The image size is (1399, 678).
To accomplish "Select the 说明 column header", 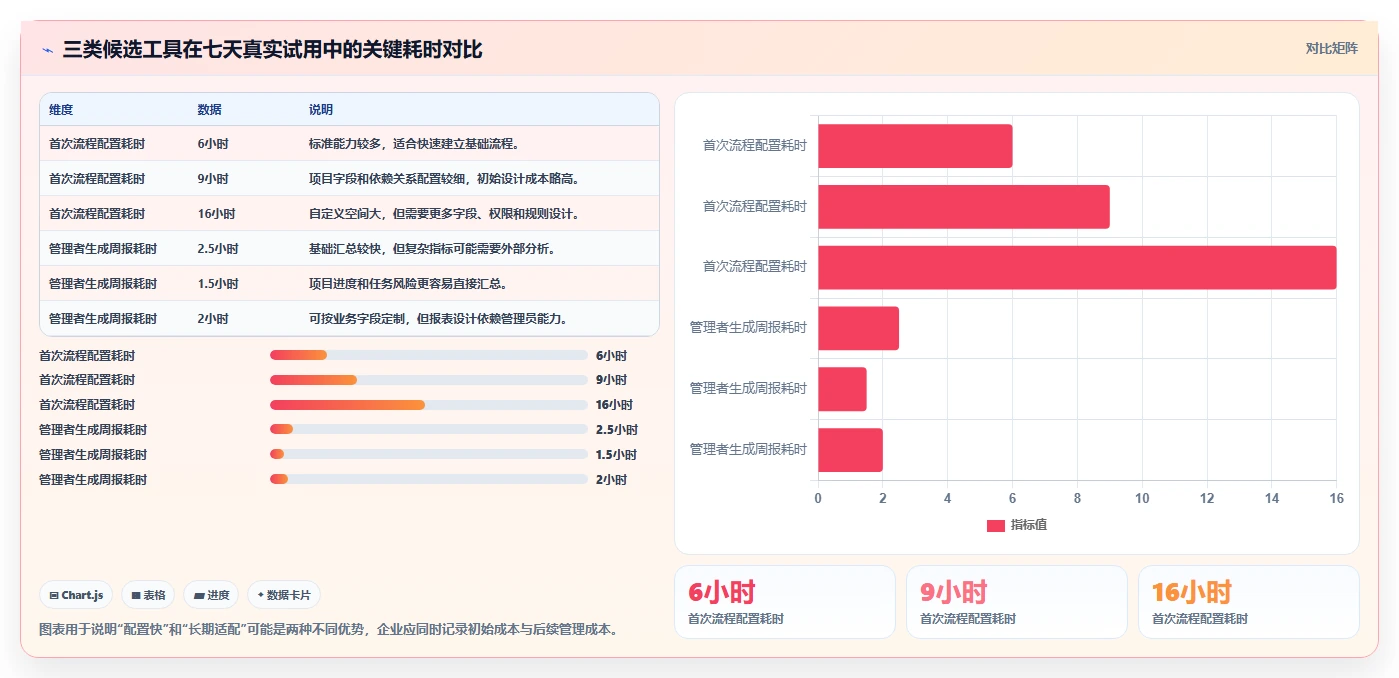I will click(321, 110).
